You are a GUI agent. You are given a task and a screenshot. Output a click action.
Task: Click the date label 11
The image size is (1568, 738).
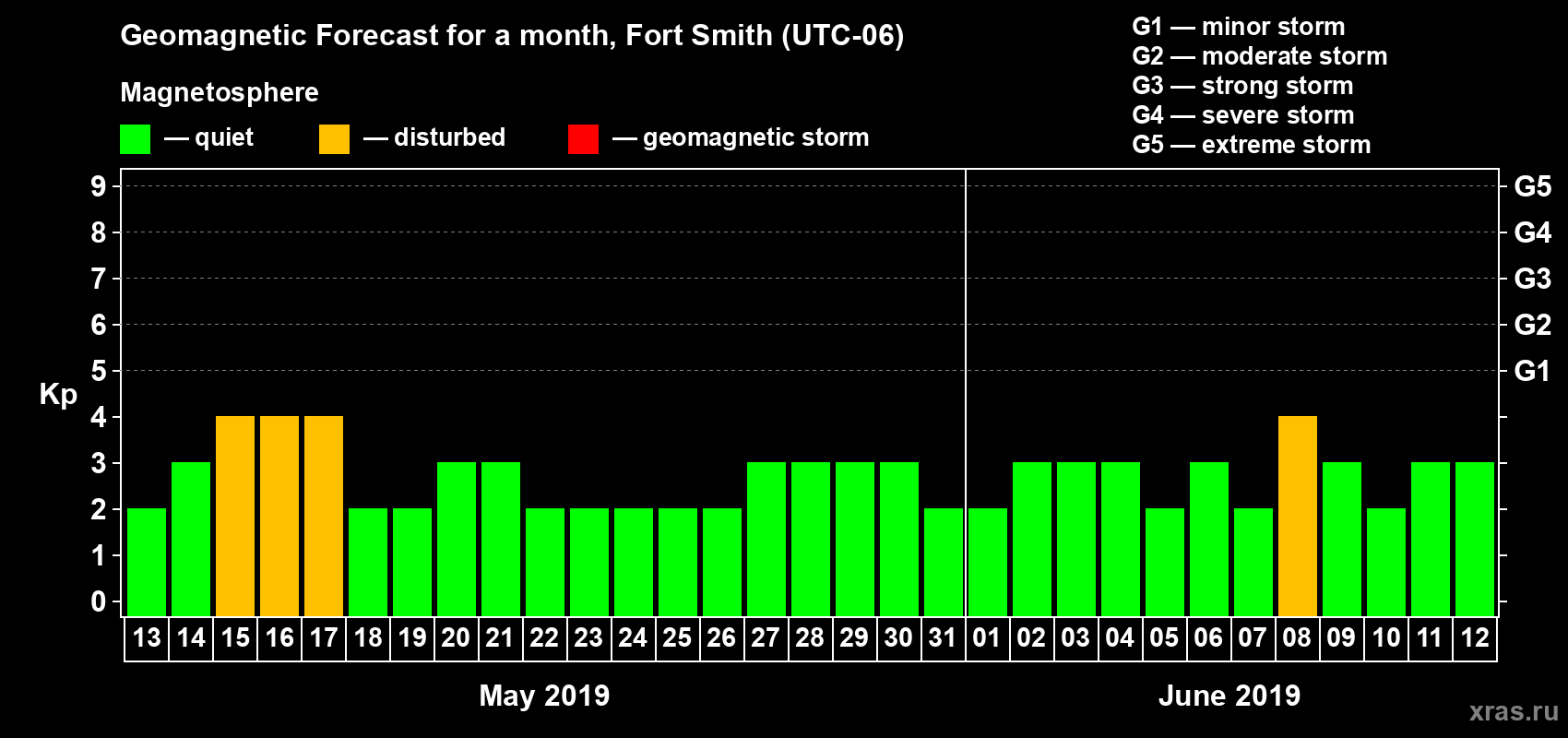coord(1431,638)
